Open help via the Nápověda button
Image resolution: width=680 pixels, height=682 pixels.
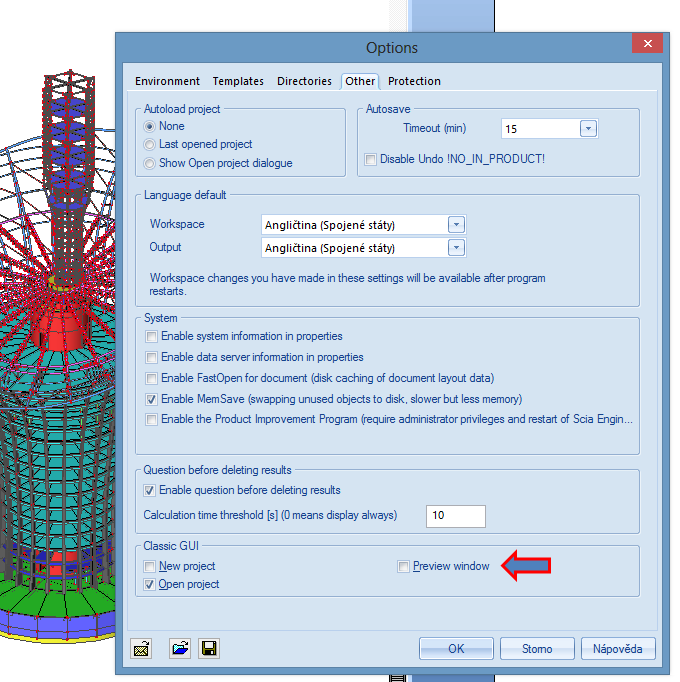pos(617,649)
